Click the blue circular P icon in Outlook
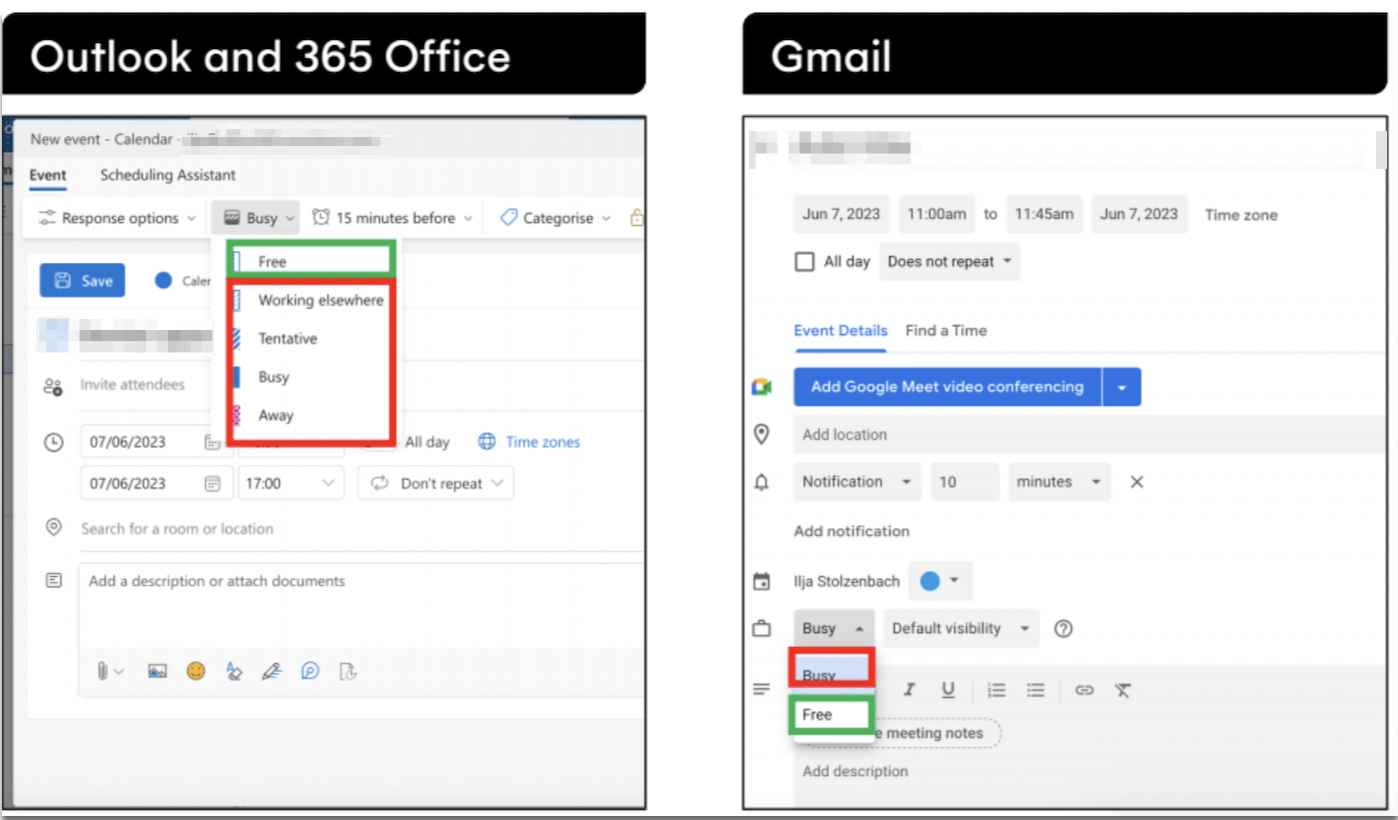Image resolution: width=1398 pixels, height=820 pixels. tap(310, 671)
